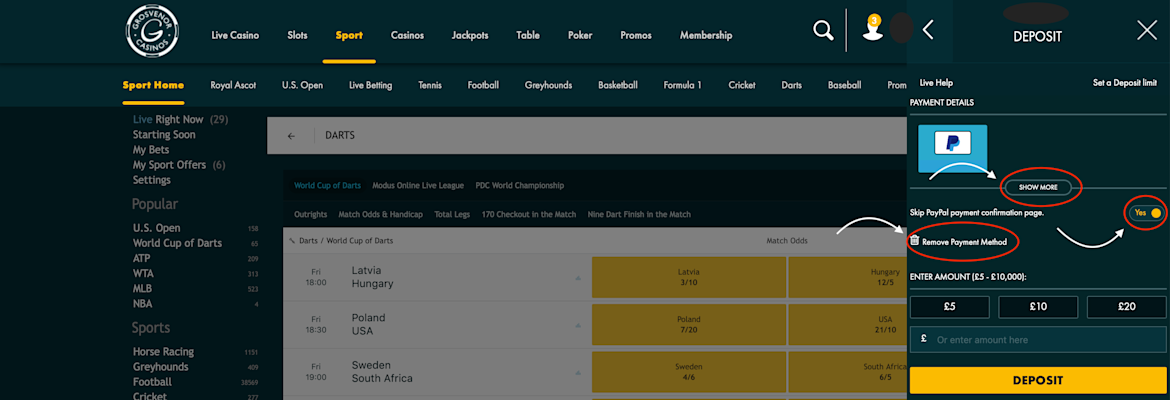Image resolution: width=1170 pixels, height=400 pixels.
Task: Open the Jackpots menu
Action: (470, 35)
